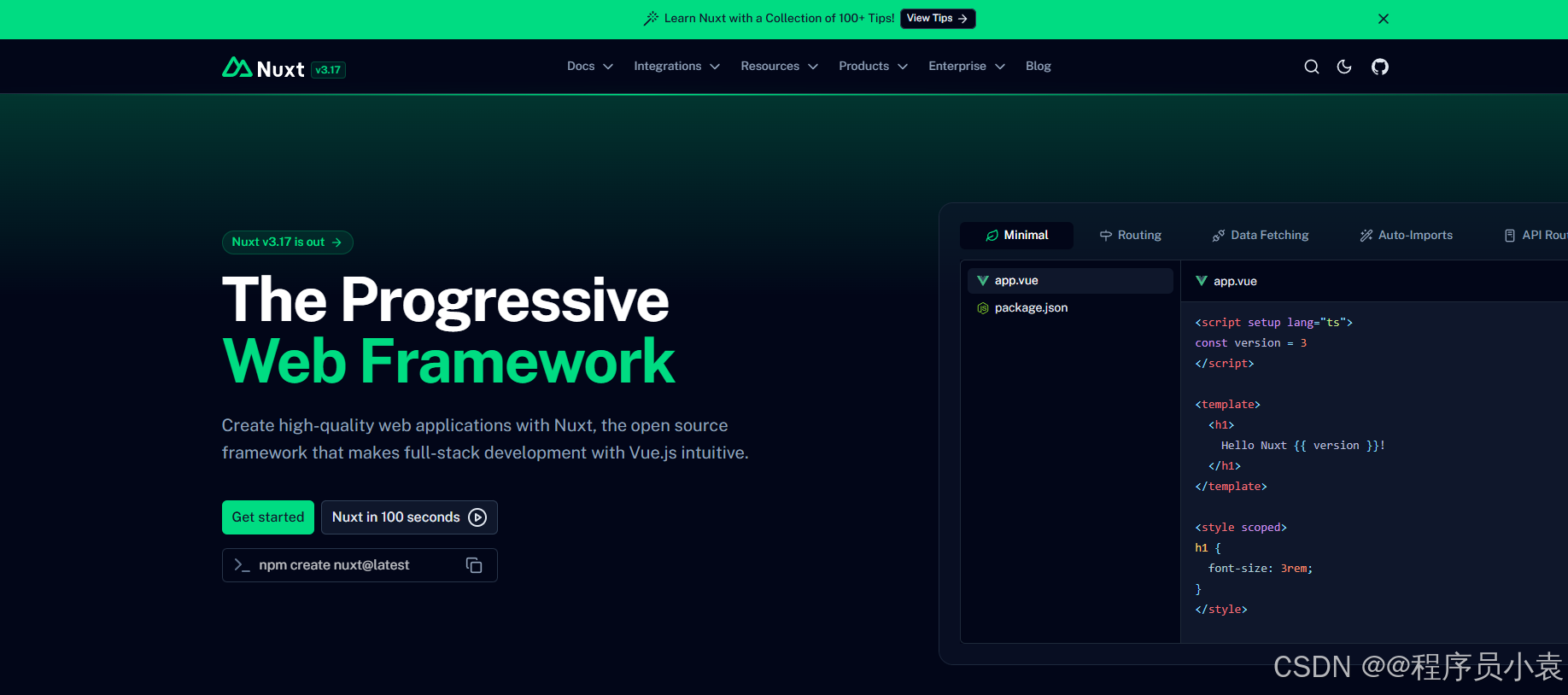1568x695 pixels.
Task: Click the app.vue editor header tab
Action: (x=1226, y=281)
